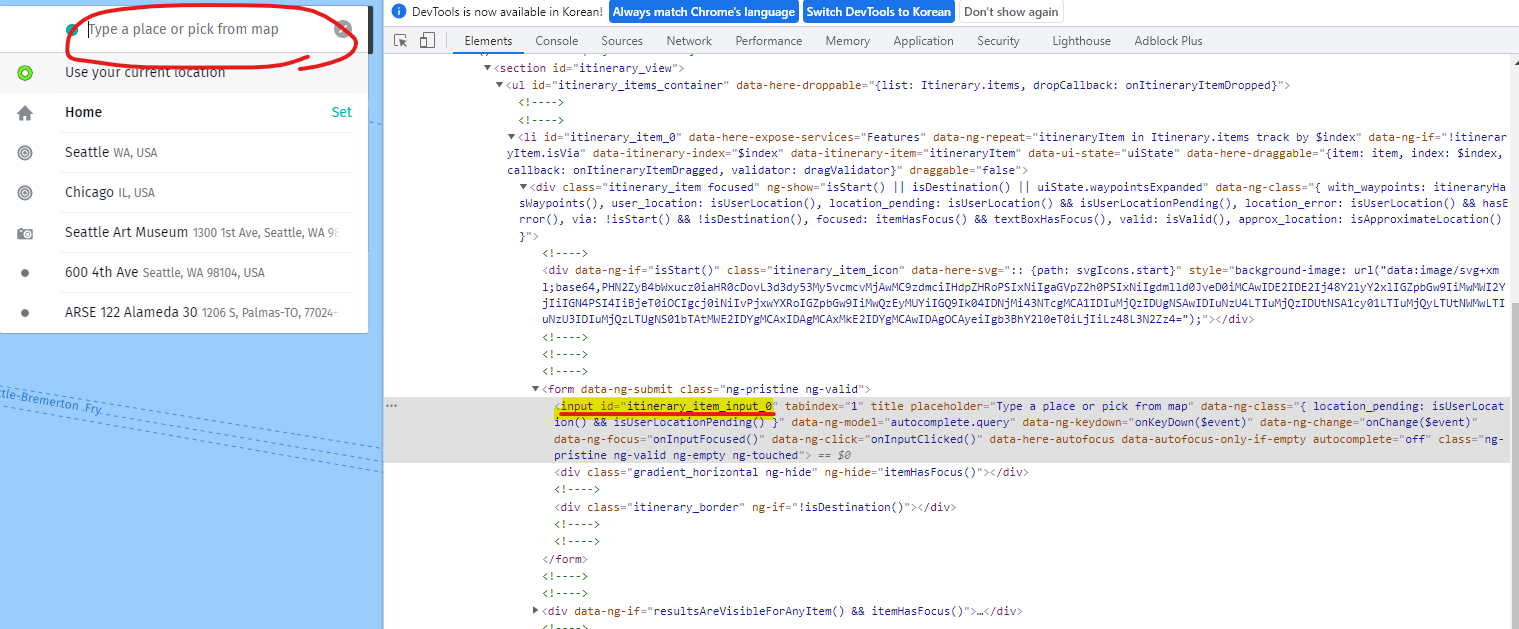
Task: Expand the resultsAreVisibleForAnyItem div node
Action: (536, 611)
